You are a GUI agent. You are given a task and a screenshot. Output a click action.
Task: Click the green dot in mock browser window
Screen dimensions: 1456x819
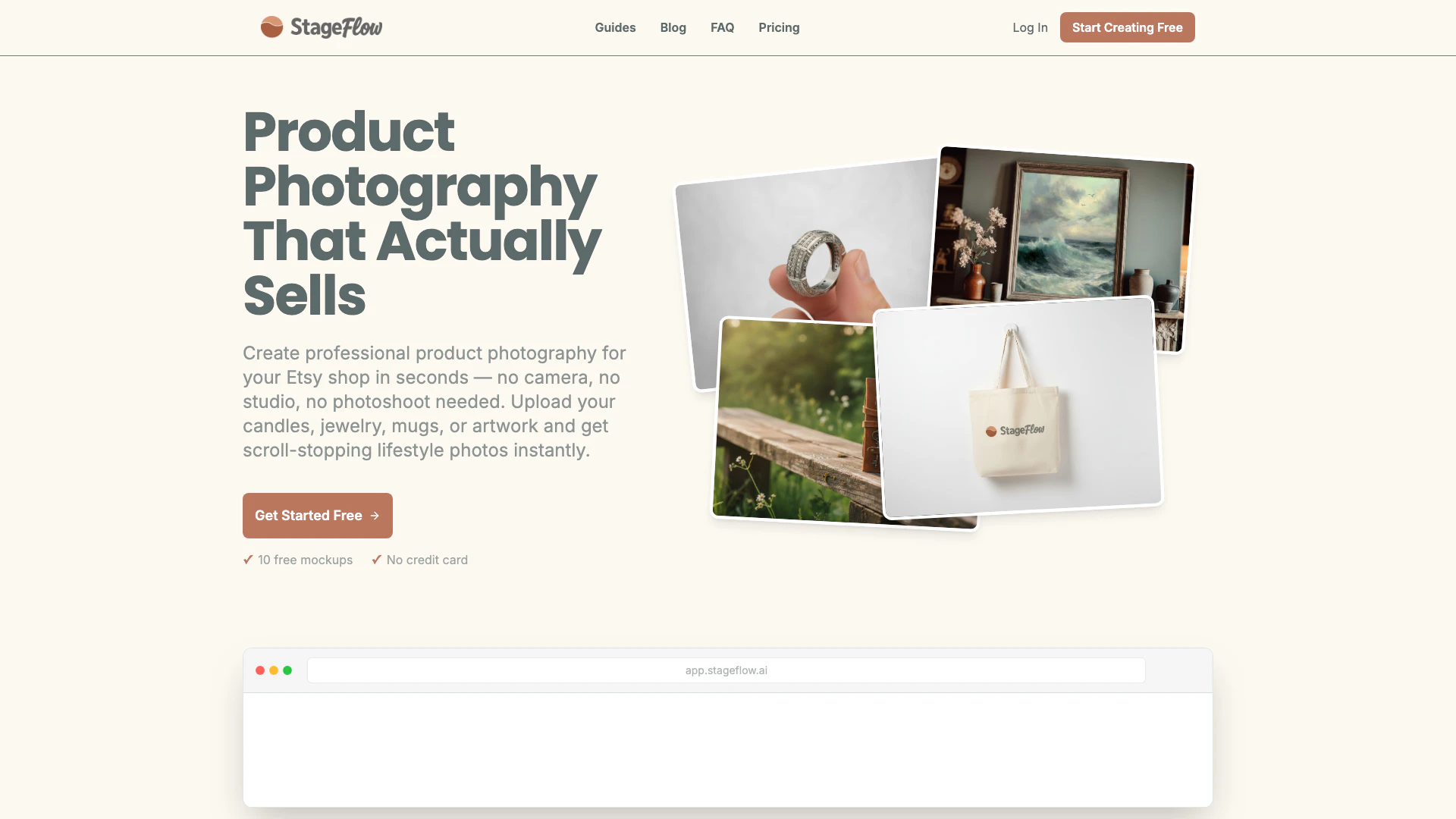[x=287, y=670]
